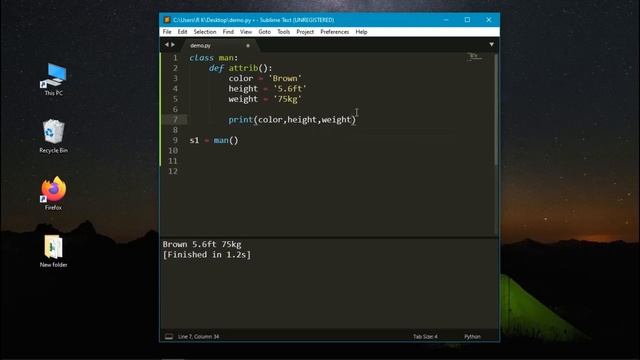
Task: Open the Tab Size: 4 selector
Action: pyautogui.click(x=425, y=336)
